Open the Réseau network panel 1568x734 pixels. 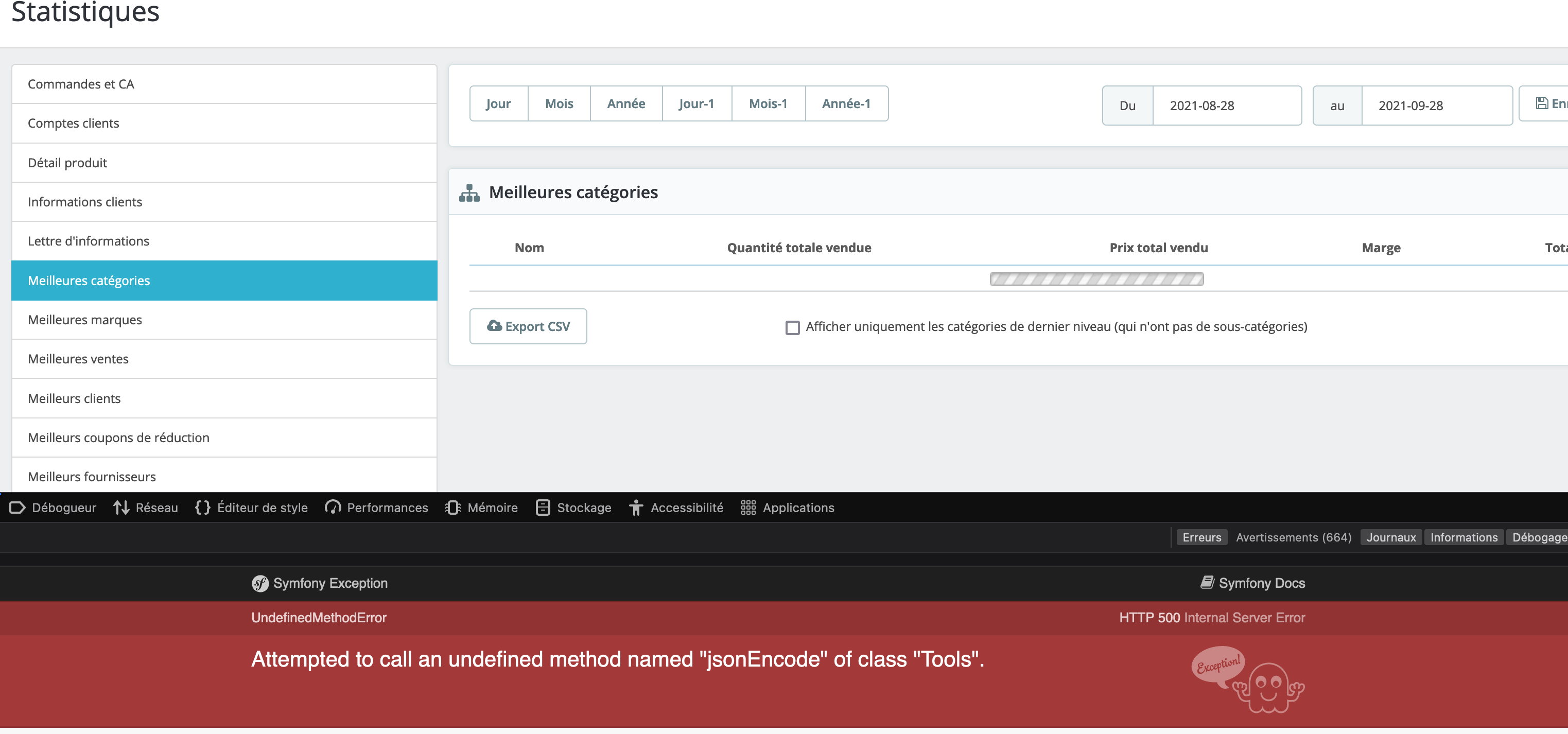(146, 508)
